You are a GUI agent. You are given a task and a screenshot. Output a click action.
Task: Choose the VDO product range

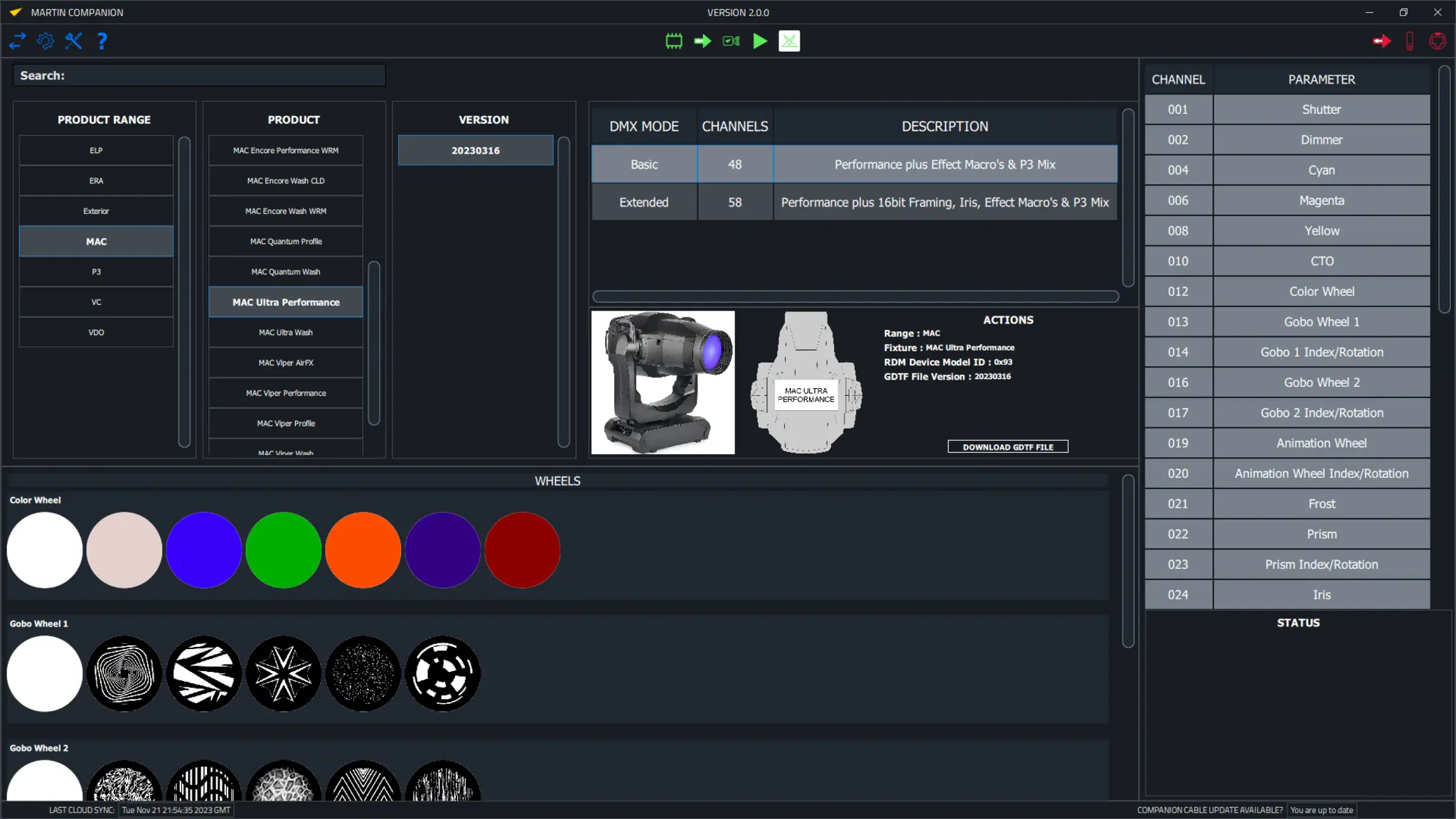(x=96, y=333)
